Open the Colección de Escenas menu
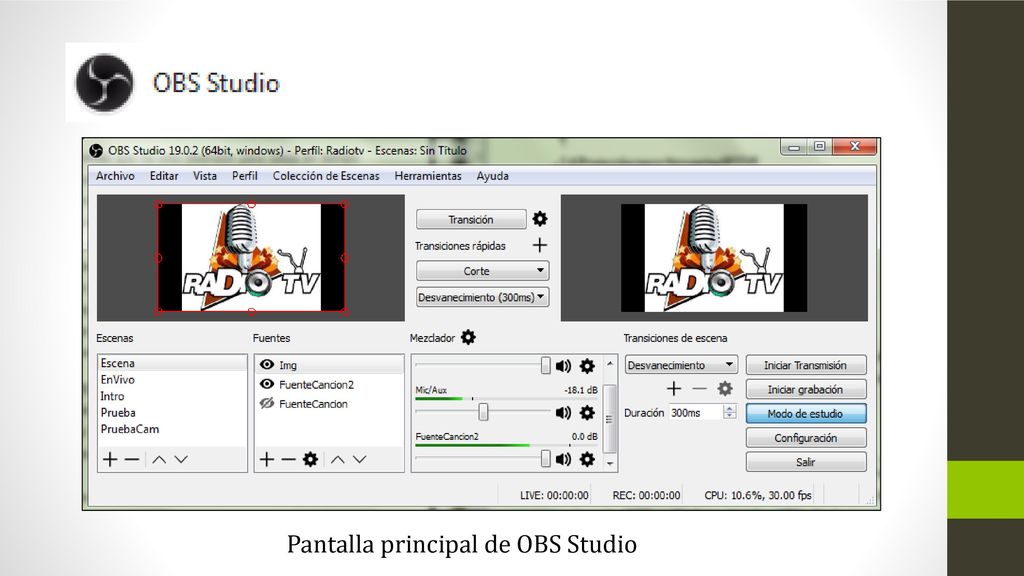Screen dimensions: 1024x576 (x=326, y=176)
